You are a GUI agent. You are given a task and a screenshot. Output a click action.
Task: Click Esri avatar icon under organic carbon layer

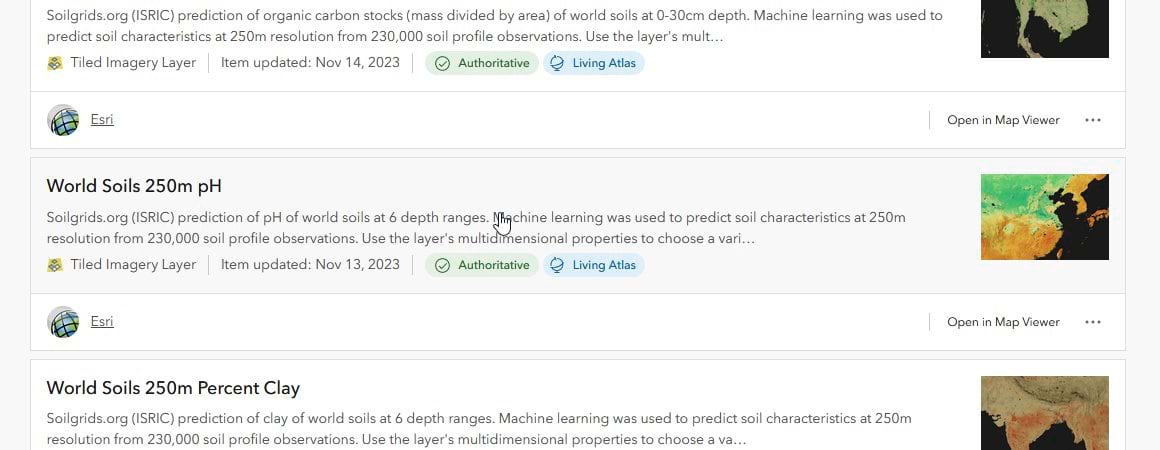pyautogui.click(x=64, y=120)
